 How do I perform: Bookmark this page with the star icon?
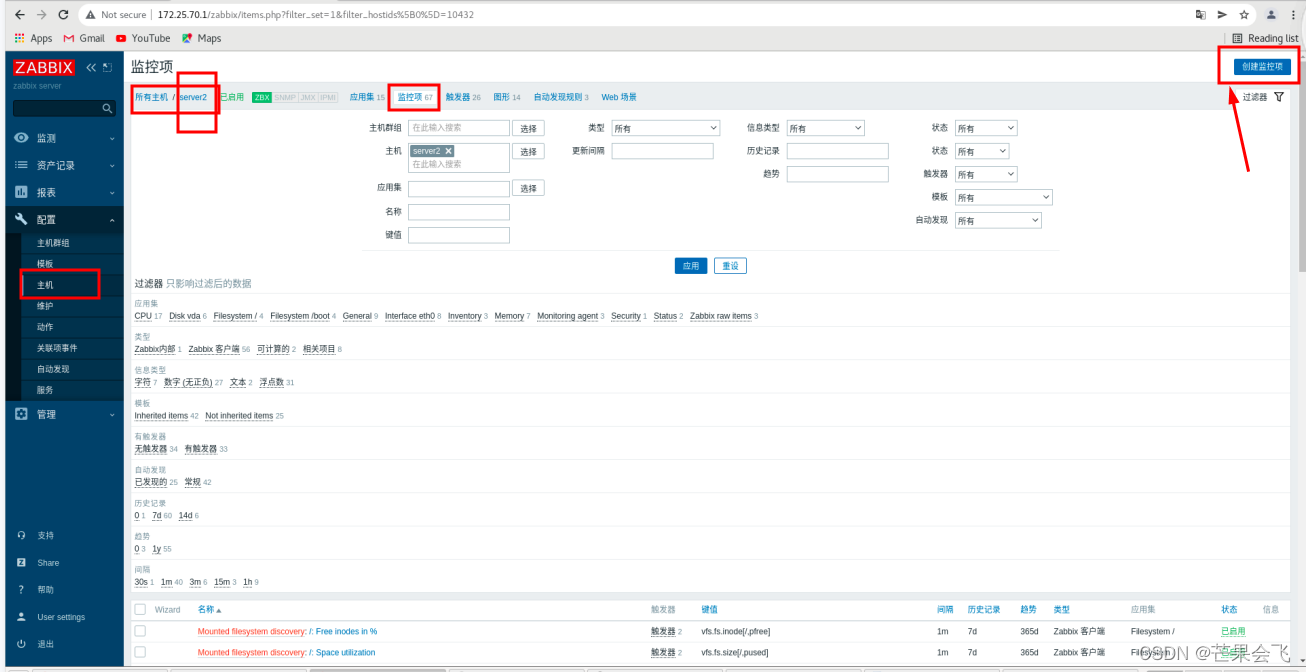(1245, 15)
